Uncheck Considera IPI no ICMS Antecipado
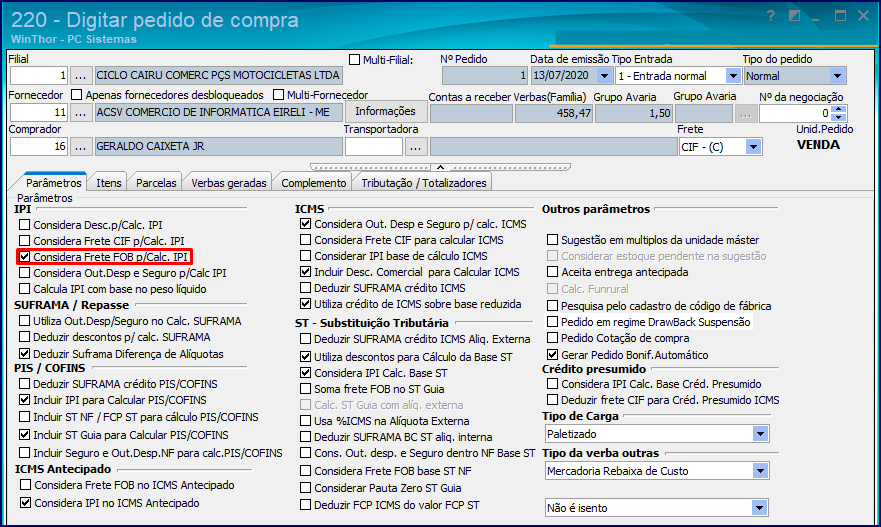The height and width of the screenshot is (527, 881). [25, 503]
